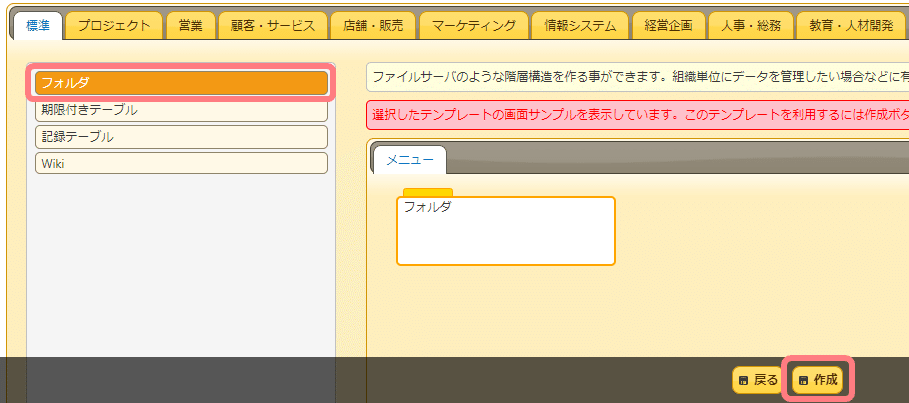909x403 pixels.
Task: Open the 教育・人材開発 tab
Action: 852,26
